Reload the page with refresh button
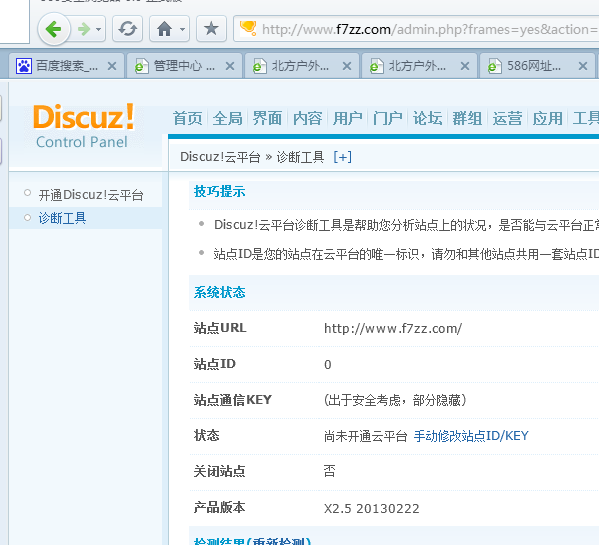Image resolution: width=599 pixels, height=545 pixels. 128,29
